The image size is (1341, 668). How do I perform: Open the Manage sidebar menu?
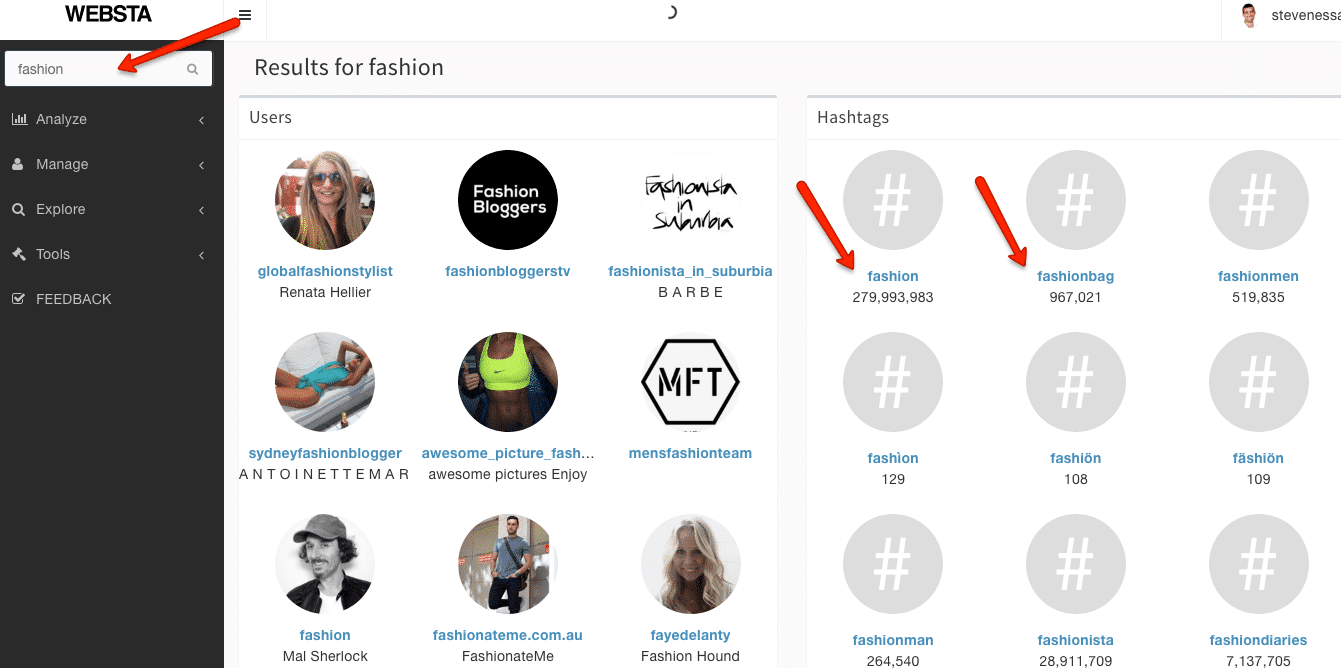coord(112,164)
